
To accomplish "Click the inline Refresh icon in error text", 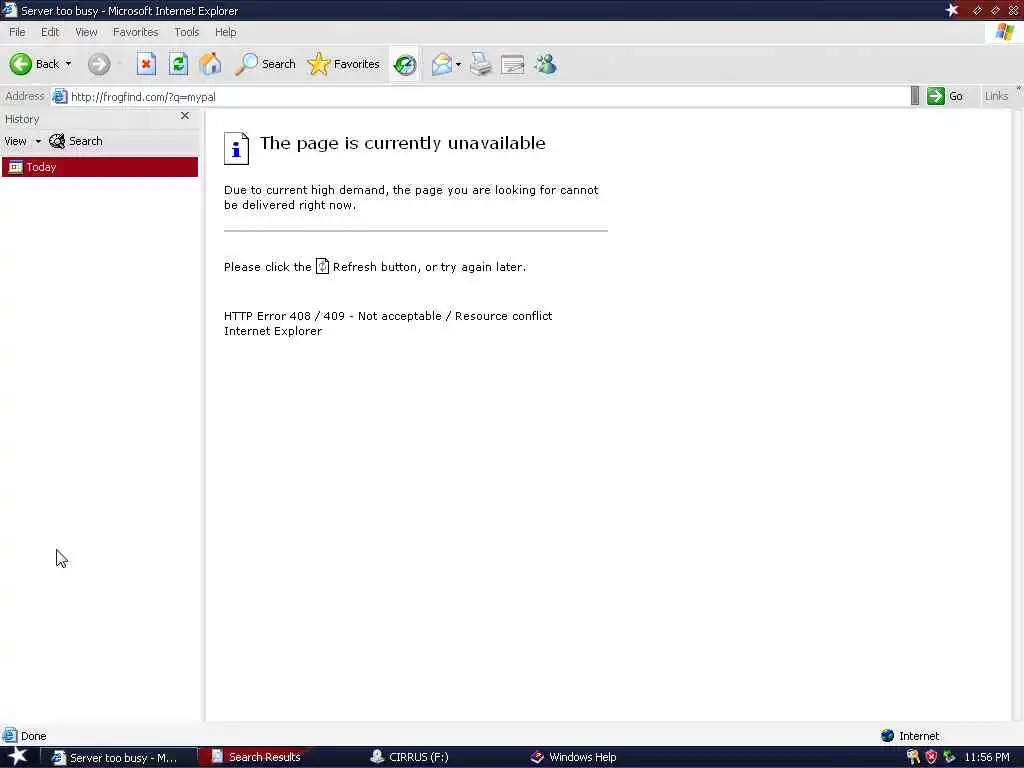I will (x=322, y=266).
